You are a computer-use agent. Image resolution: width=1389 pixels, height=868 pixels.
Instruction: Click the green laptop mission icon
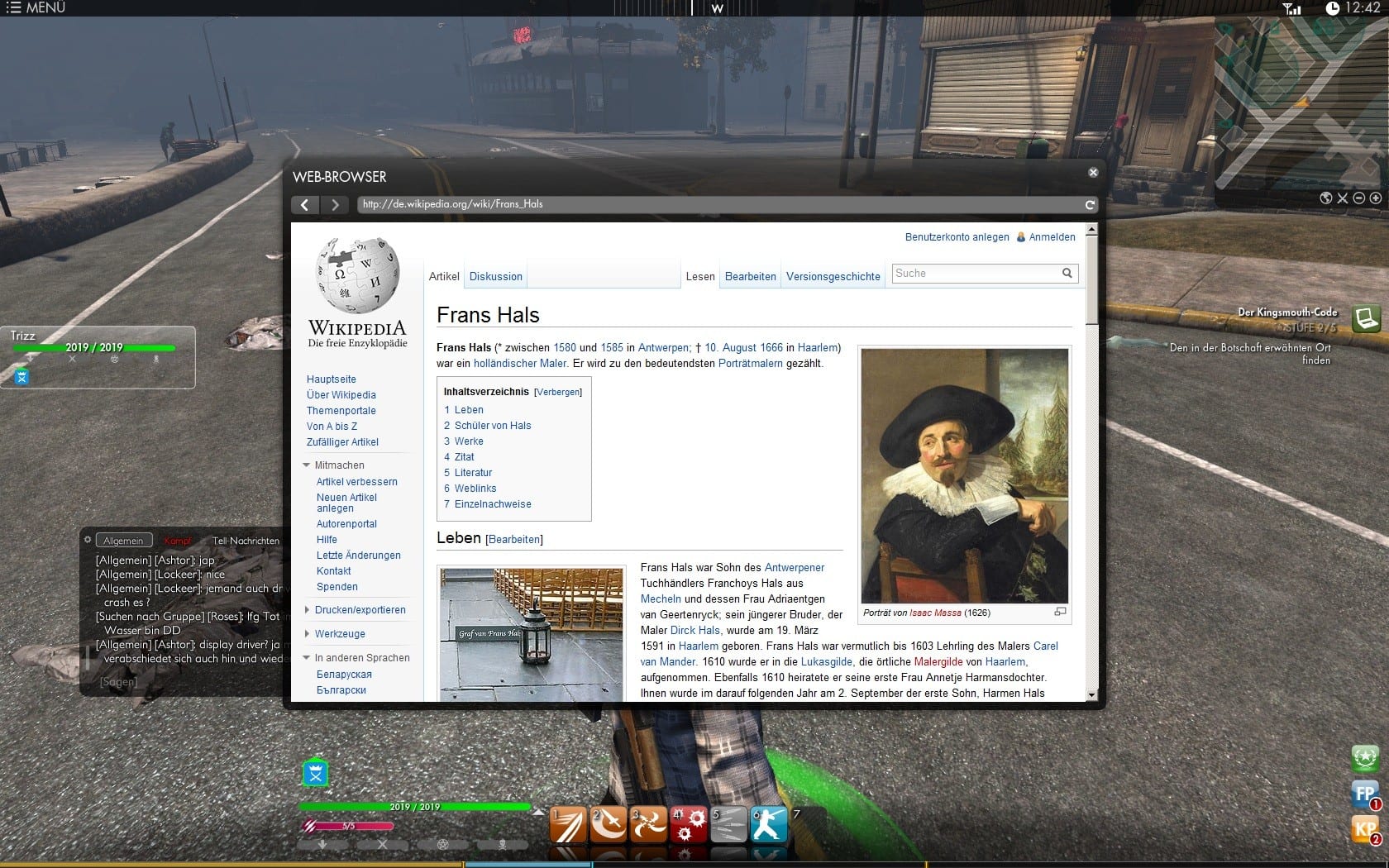tap(1366, 317)
